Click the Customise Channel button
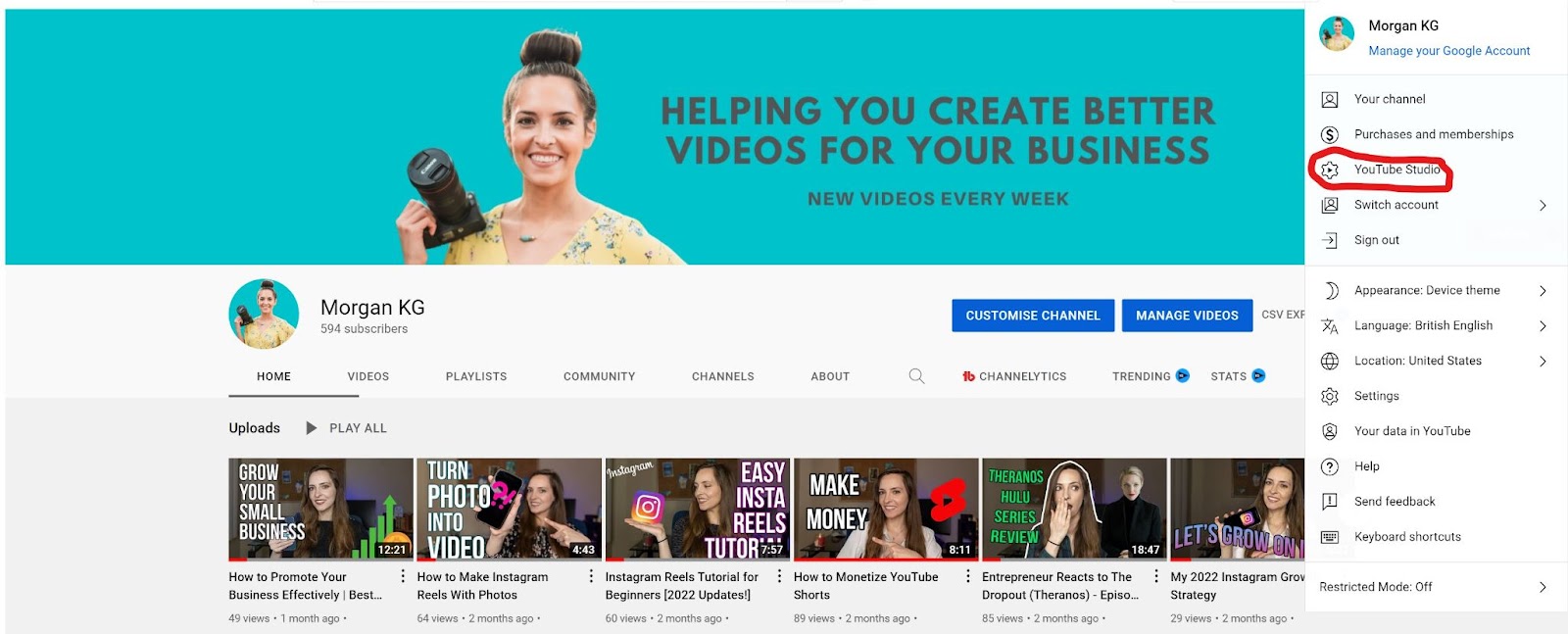This screenshot has height=634, width=1568. 1033,316
